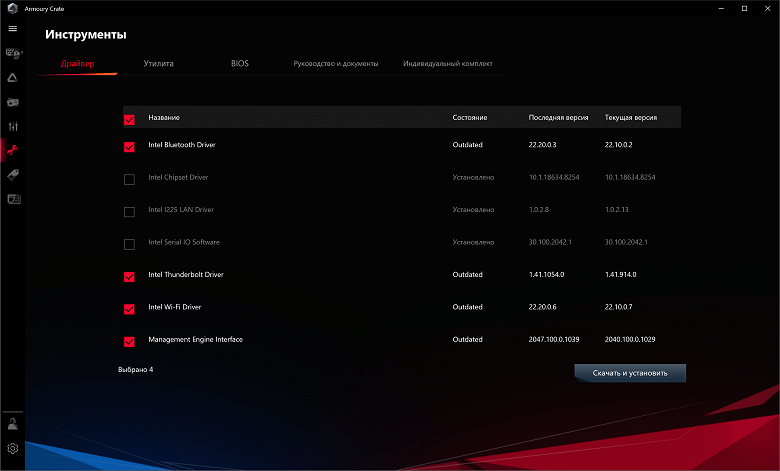Select the wrench Tools icon in sidebar
Screen dimensions: 780x471
click(x=12, y=150)
